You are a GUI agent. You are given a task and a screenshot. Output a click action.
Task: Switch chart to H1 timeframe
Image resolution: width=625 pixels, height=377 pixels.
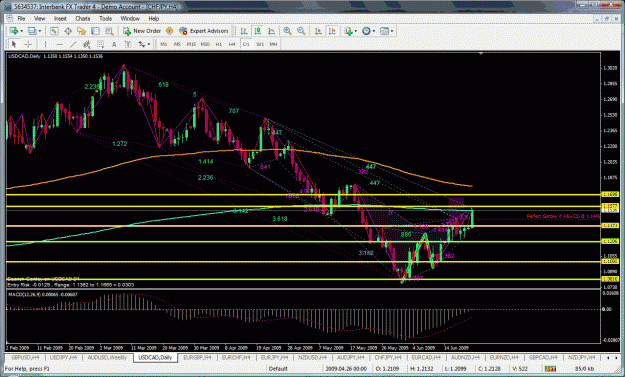pos(218,44)
